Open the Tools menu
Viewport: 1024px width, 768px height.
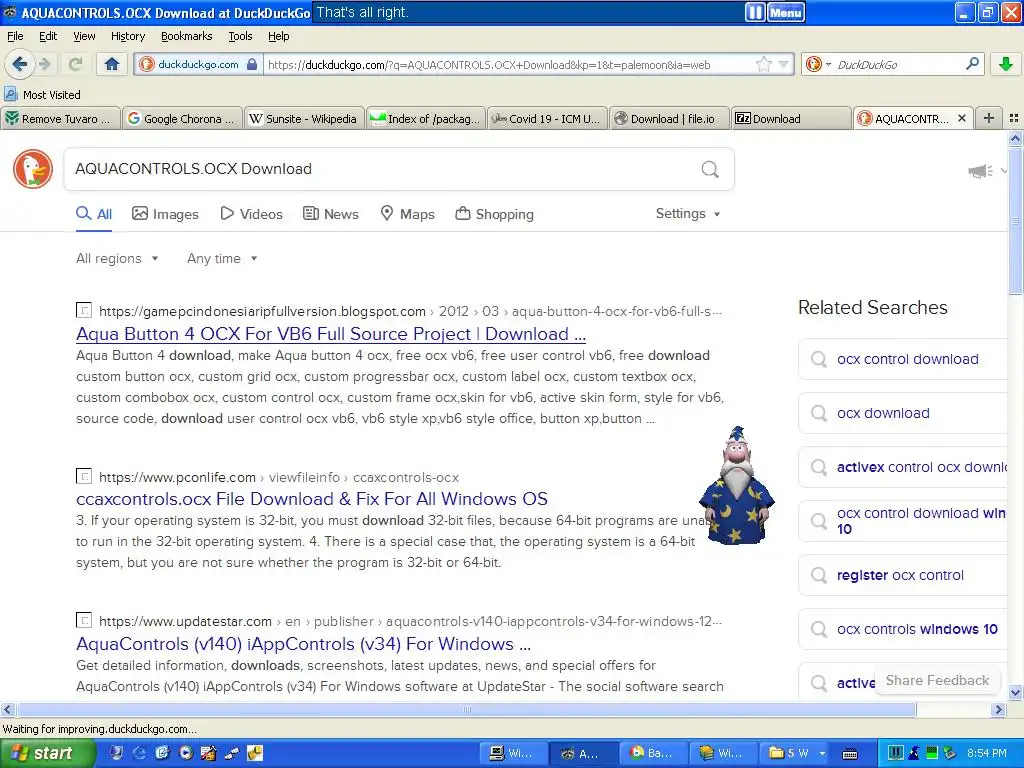(x=240, y=36)
